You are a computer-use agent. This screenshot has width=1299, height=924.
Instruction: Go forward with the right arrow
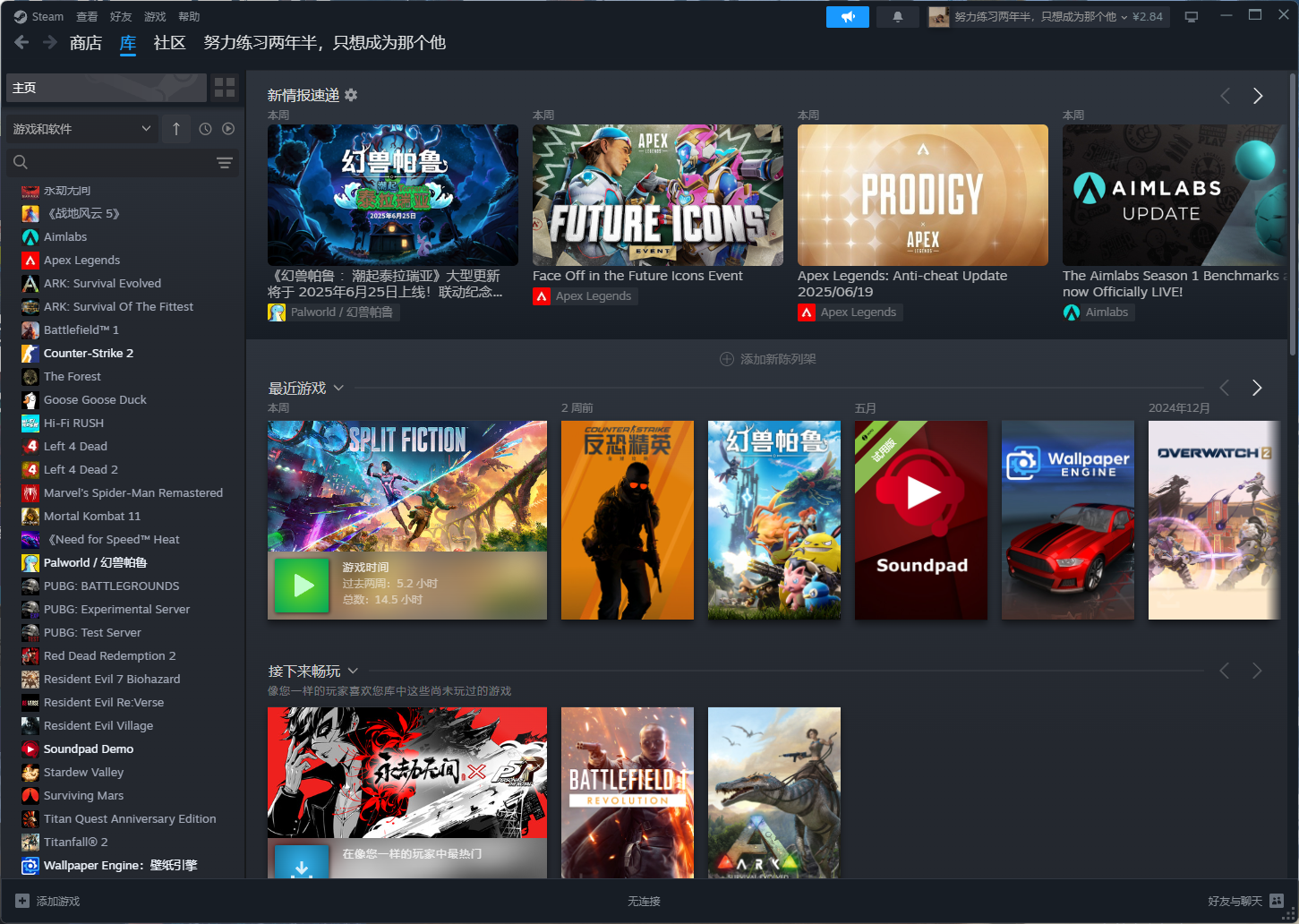[x=50, y=42]
